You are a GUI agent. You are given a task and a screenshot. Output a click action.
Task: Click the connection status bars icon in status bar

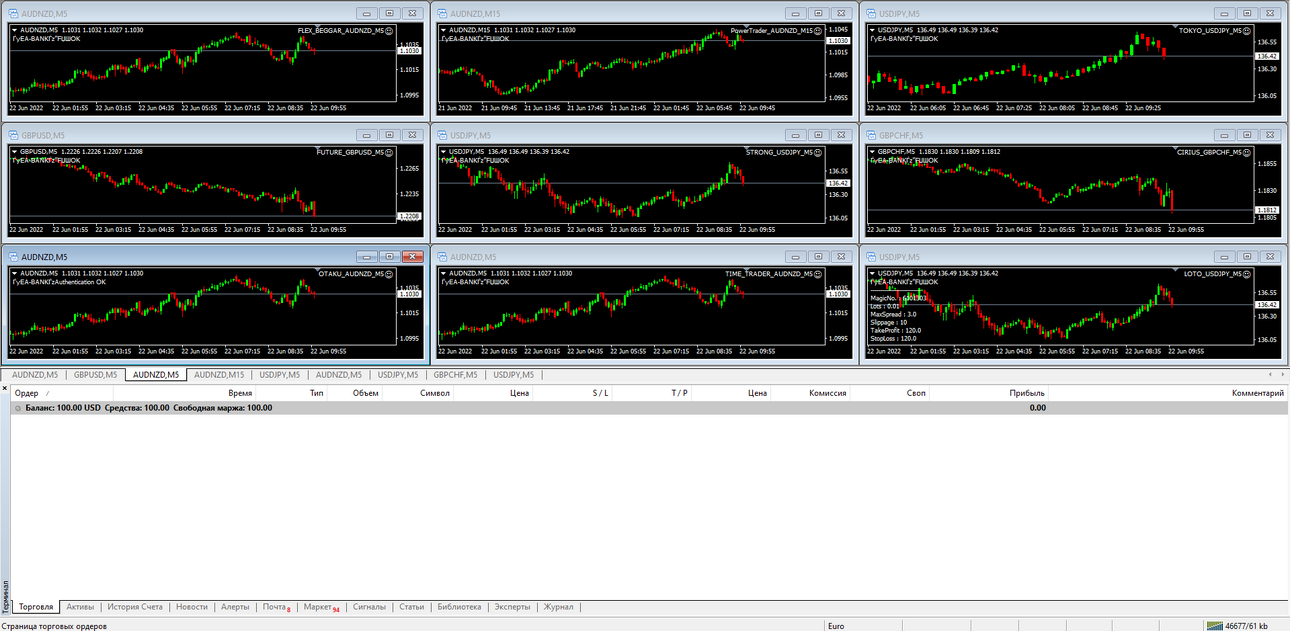pos(1214,626)
